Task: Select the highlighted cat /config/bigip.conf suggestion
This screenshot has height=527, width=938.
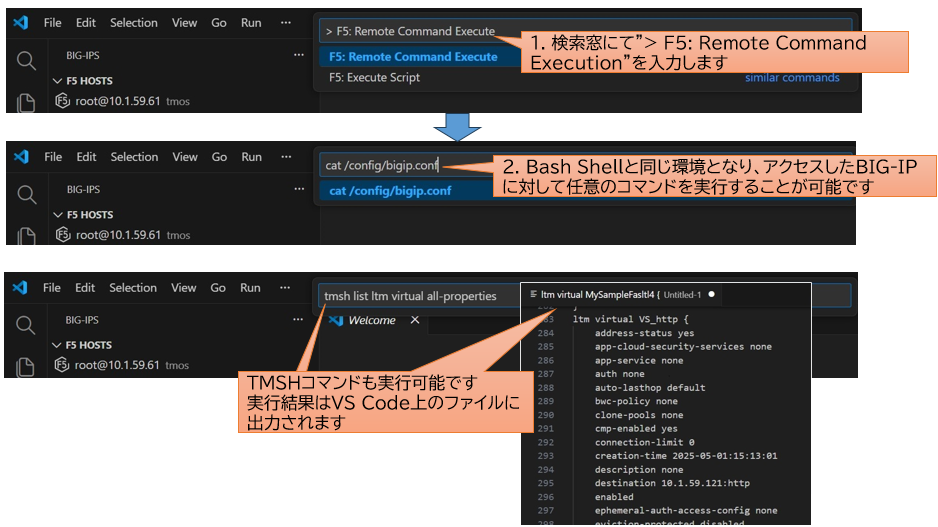Action: (x=390, y=191)
